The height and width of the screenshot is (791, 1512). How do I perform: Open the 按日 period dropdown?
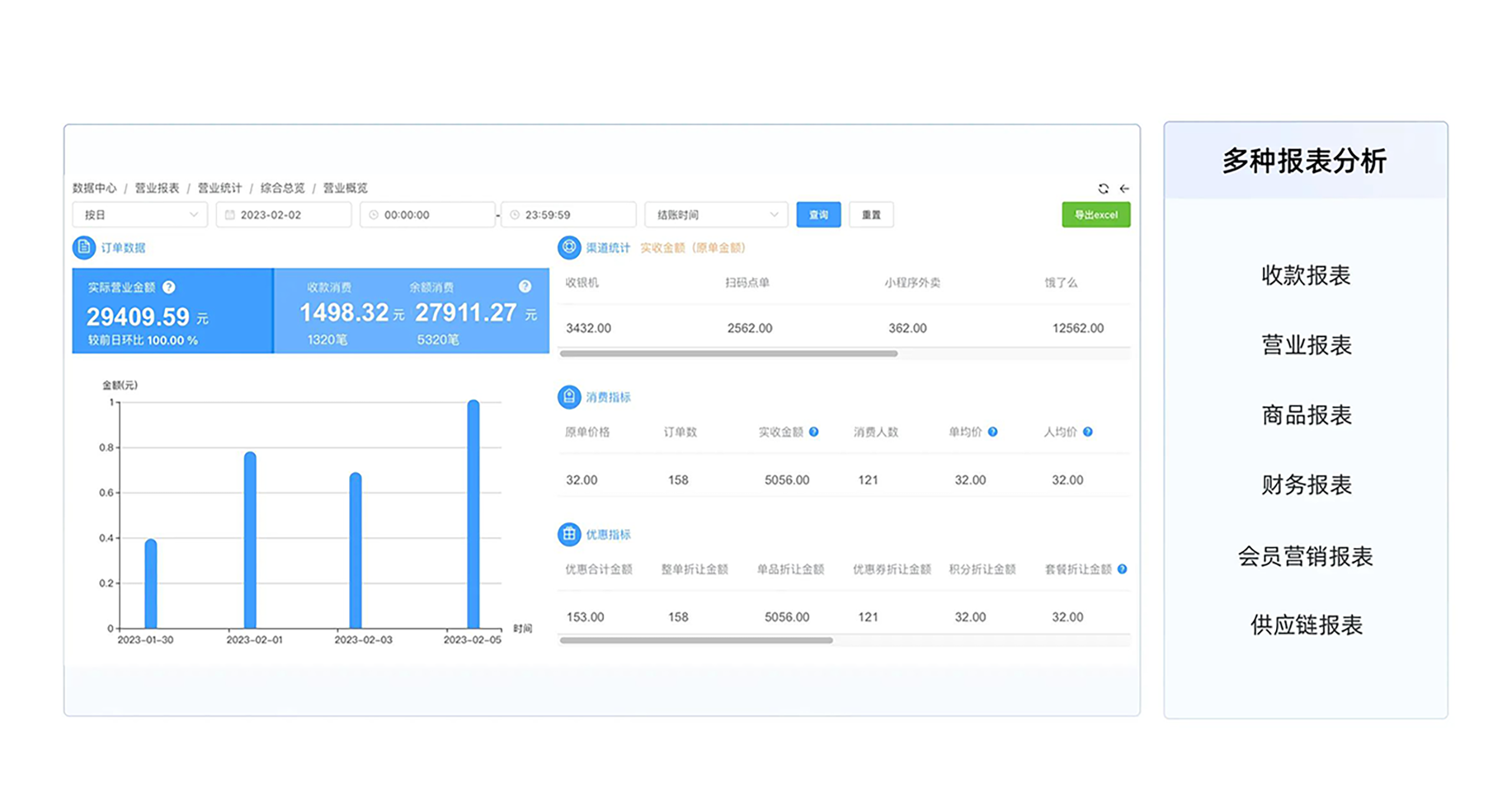pos(140,215)
